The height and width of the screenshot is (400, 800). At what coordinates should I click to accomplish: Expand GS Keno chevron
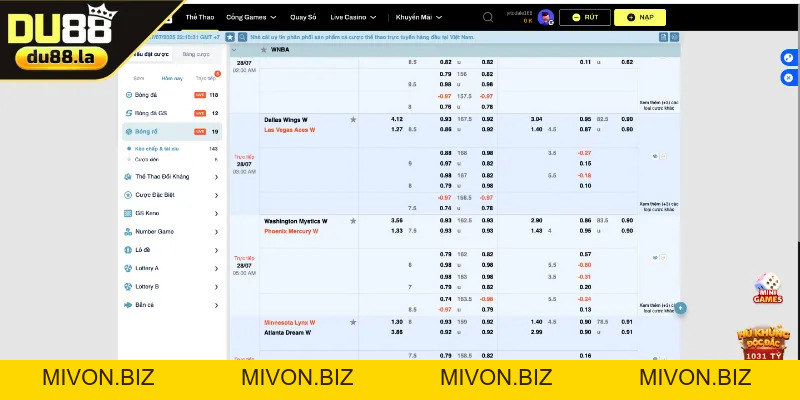coord(216,214)
